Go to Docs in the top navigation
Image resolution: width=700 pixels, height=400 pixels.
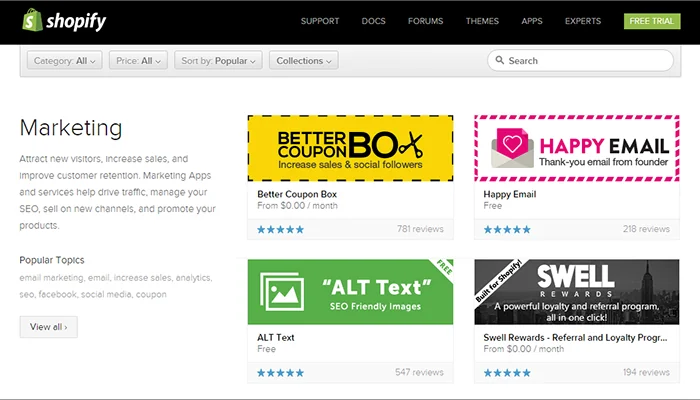click(x=373, y=21)
